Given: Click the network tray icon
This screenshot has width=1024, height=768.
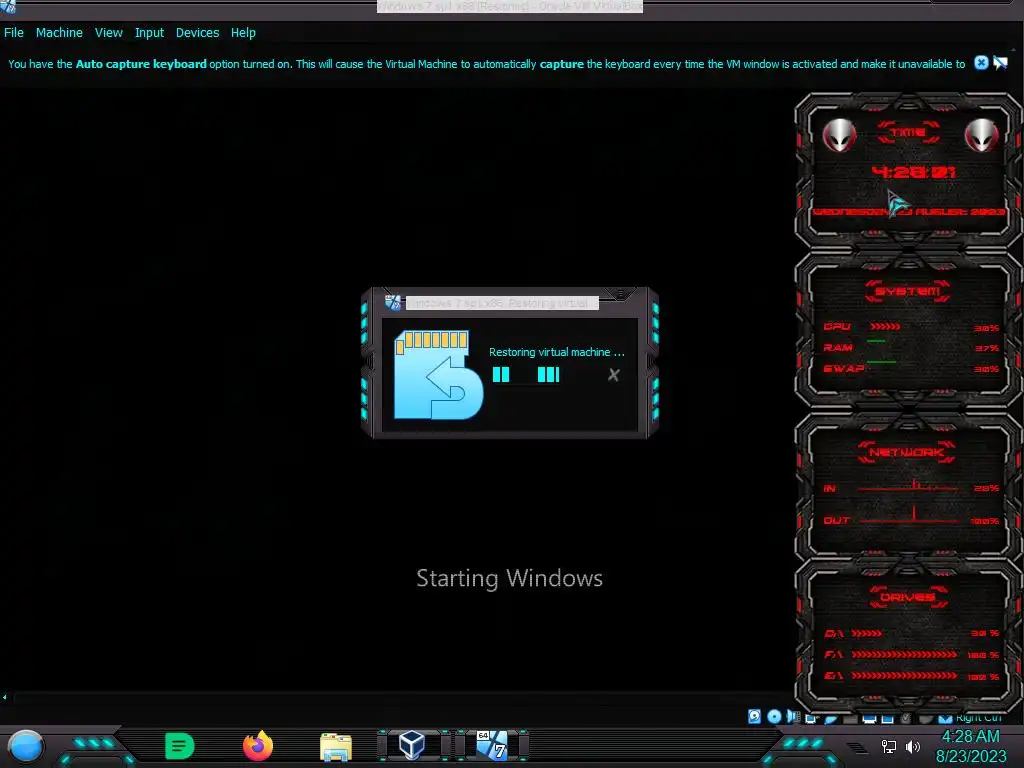Looking at the screenshot, I should pyautogui.click(x=889, y=746).
